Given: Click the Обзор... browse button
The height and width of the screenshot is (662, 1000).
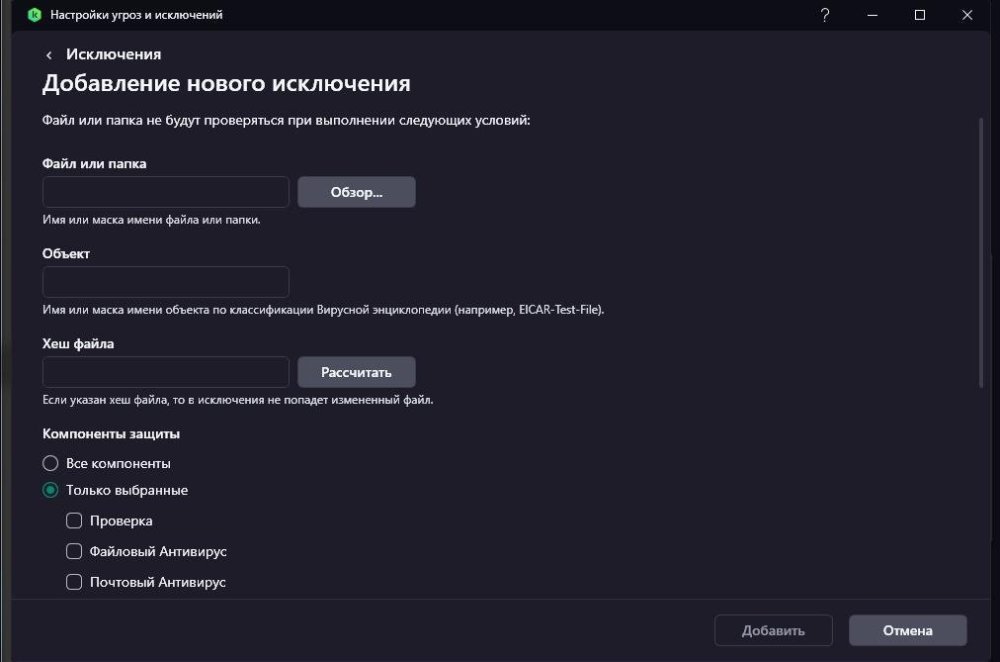Looking at the screenshot, I should click(x=356, y=192).
